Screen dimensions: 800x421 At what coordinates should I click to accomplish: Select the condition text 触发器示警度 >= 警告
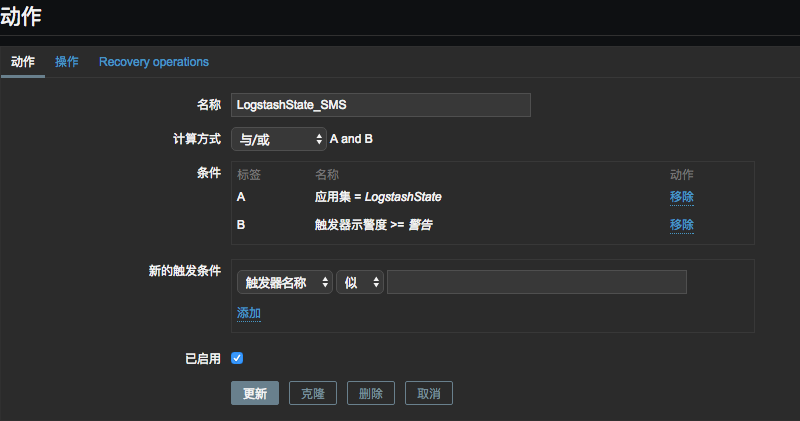click(373, 225)
